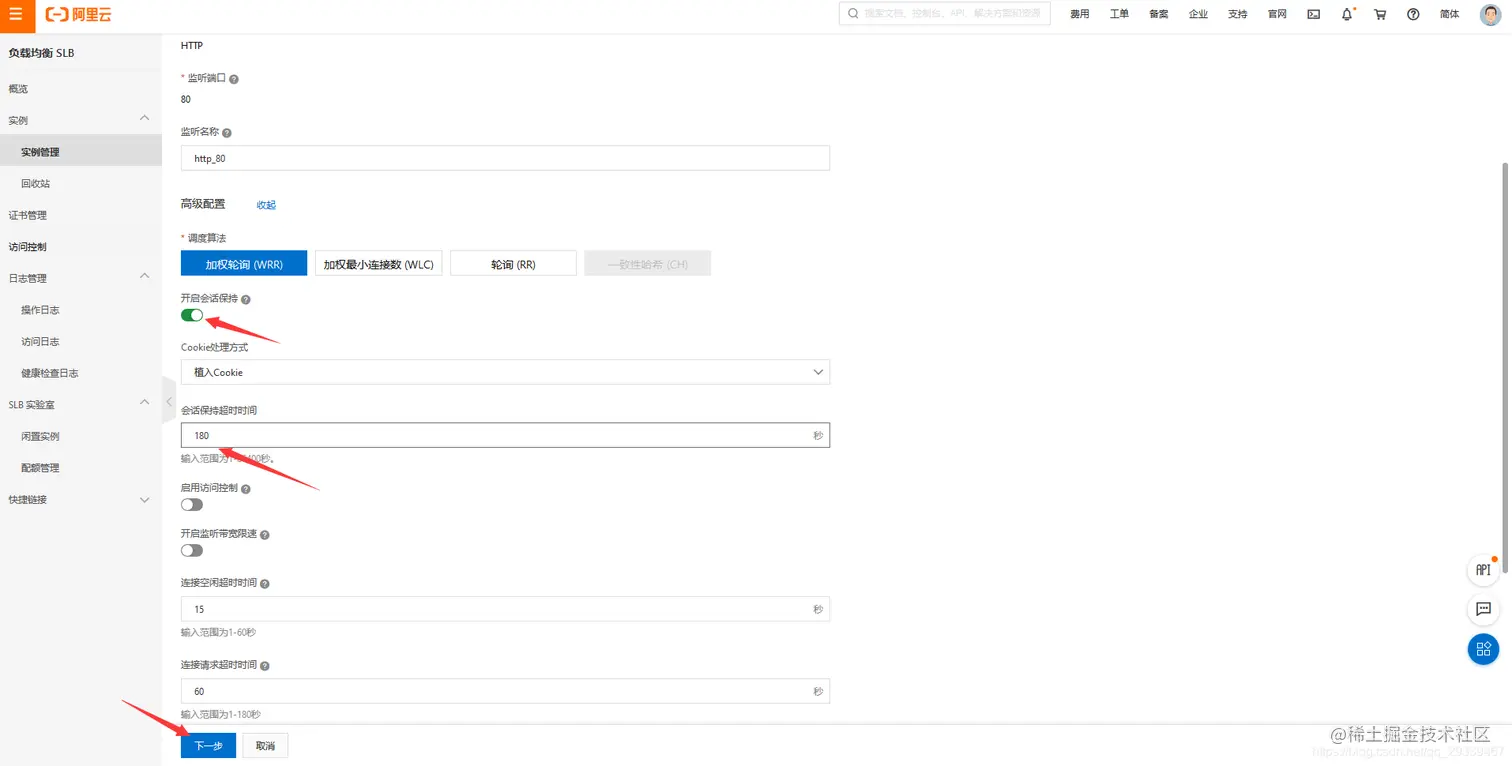The height and width of the screenshot is (766, 1512).
Task: Select 加权最小连接数 (WLC) algorithm
Action: 378,263
